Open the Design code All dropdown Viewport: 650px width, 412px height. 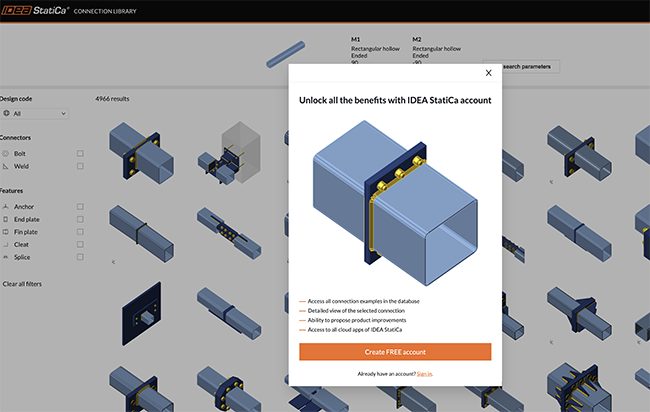pyautogui.click(x=35, y=114)
